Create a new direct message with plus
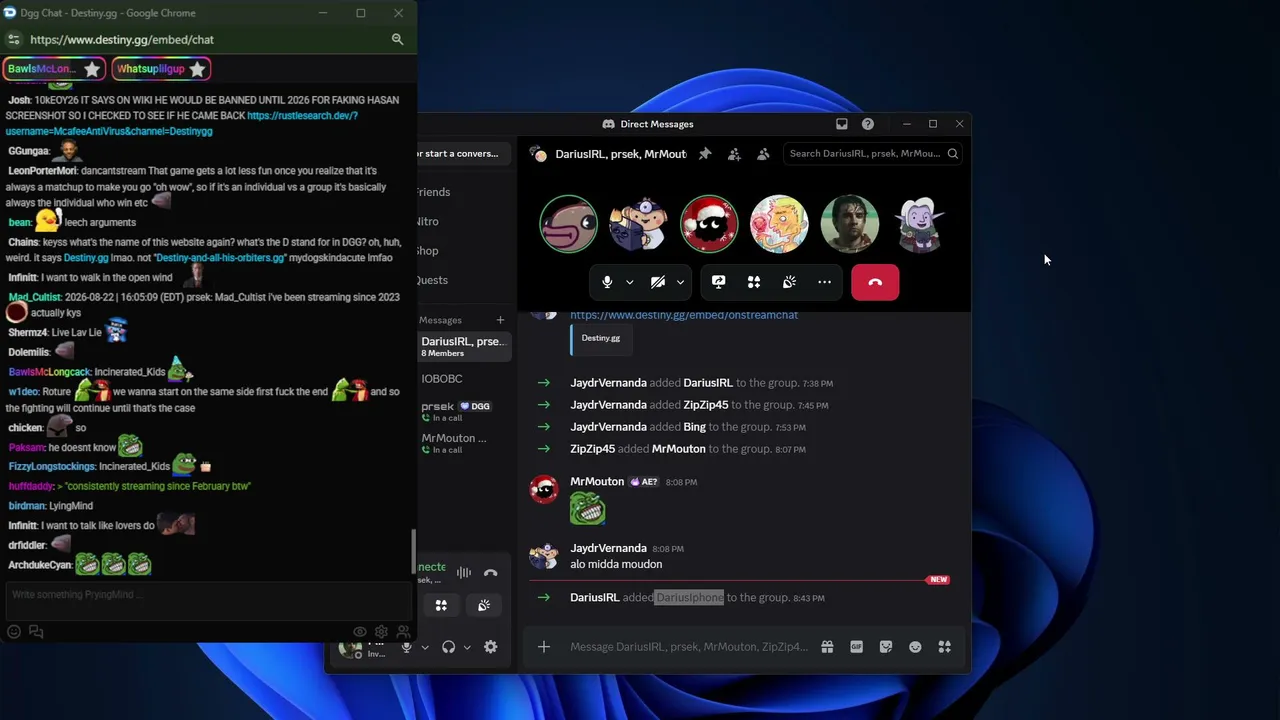The width and height of the screenshot is (1280, 720). point(500,320)
